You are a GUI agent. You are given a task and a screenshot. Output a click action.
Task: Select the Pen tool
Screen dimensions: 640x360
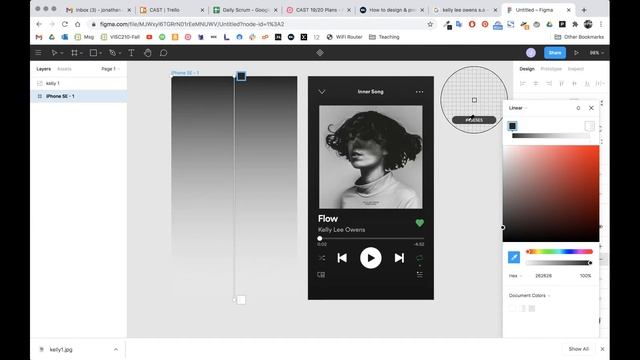point(112,53)
